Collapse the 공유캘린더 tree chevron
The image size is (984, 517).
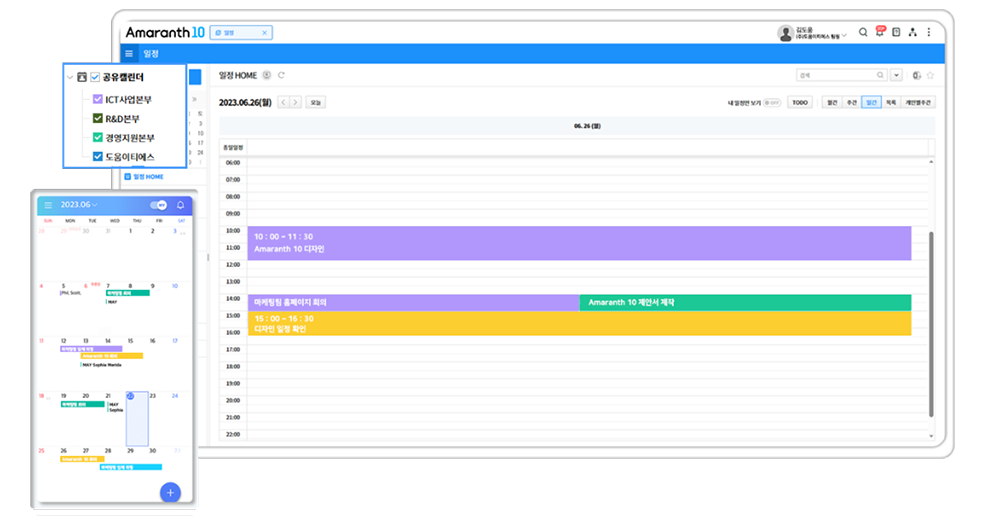[70, 77]
